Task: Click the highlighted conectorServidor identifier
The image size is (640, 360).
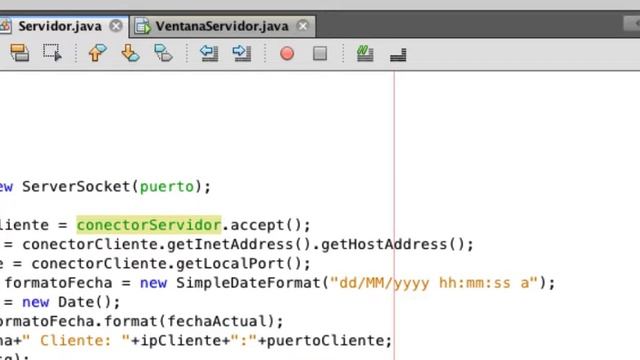Action: [x=149, y=225]
